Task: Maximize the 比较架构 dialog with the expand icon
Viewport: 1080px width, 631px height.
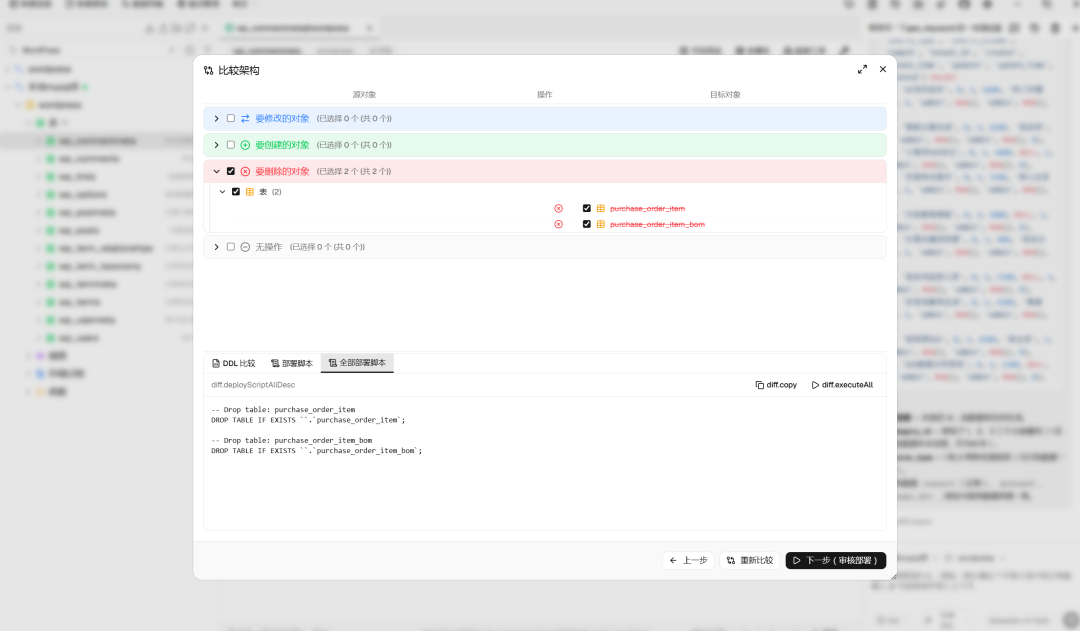Action: (x=862, y=70)
